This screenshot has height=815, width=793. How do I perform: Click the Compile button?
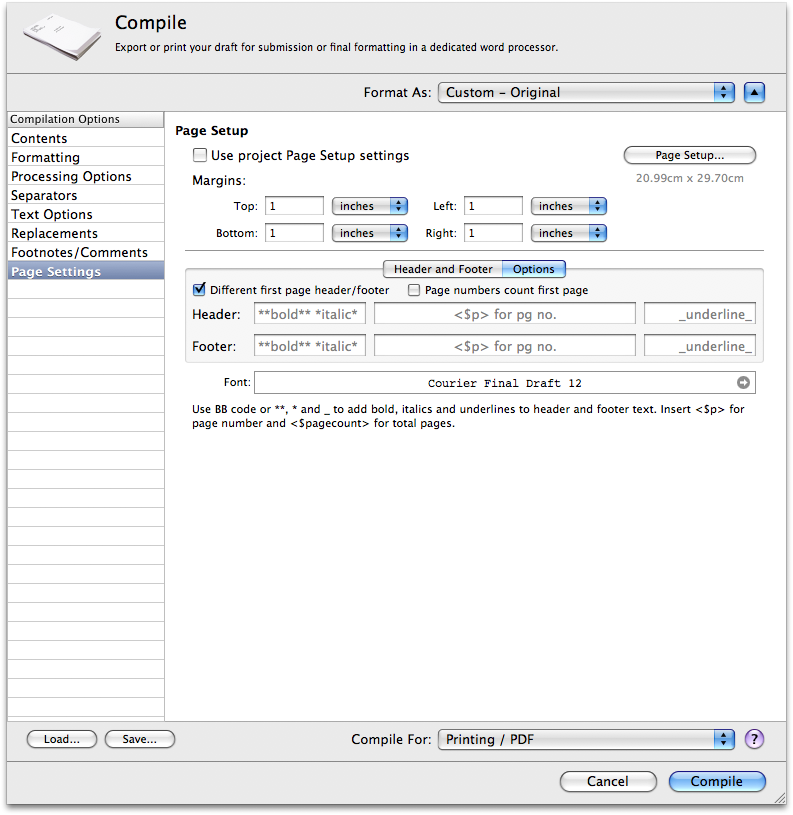716,781
